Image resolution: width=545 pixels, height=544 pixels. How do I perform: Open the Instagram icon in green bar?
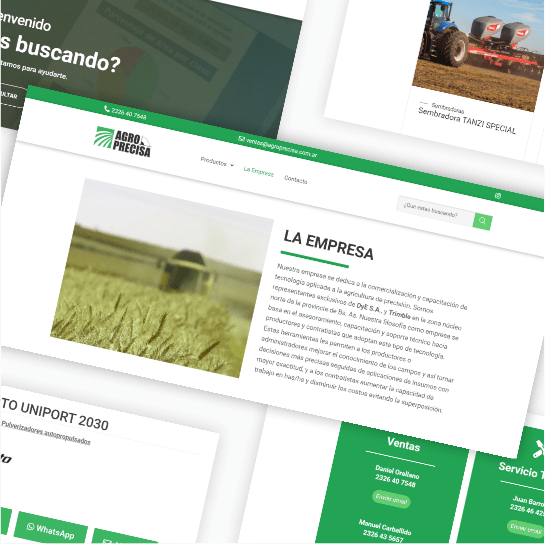(x=498, y=196)
